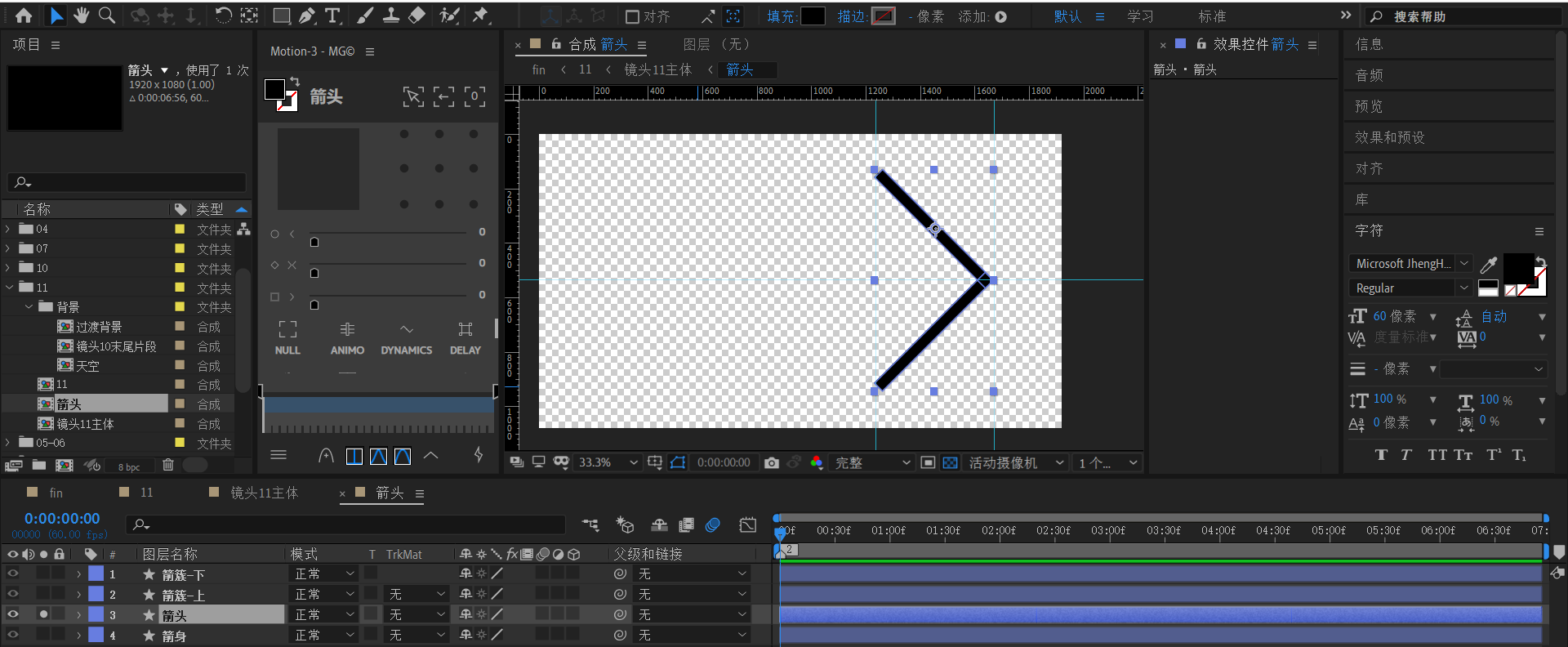This screenshot has width=1568, height=647.
Task: Click the DYNAMICS button in Motion-3
Action: [407, 338]
